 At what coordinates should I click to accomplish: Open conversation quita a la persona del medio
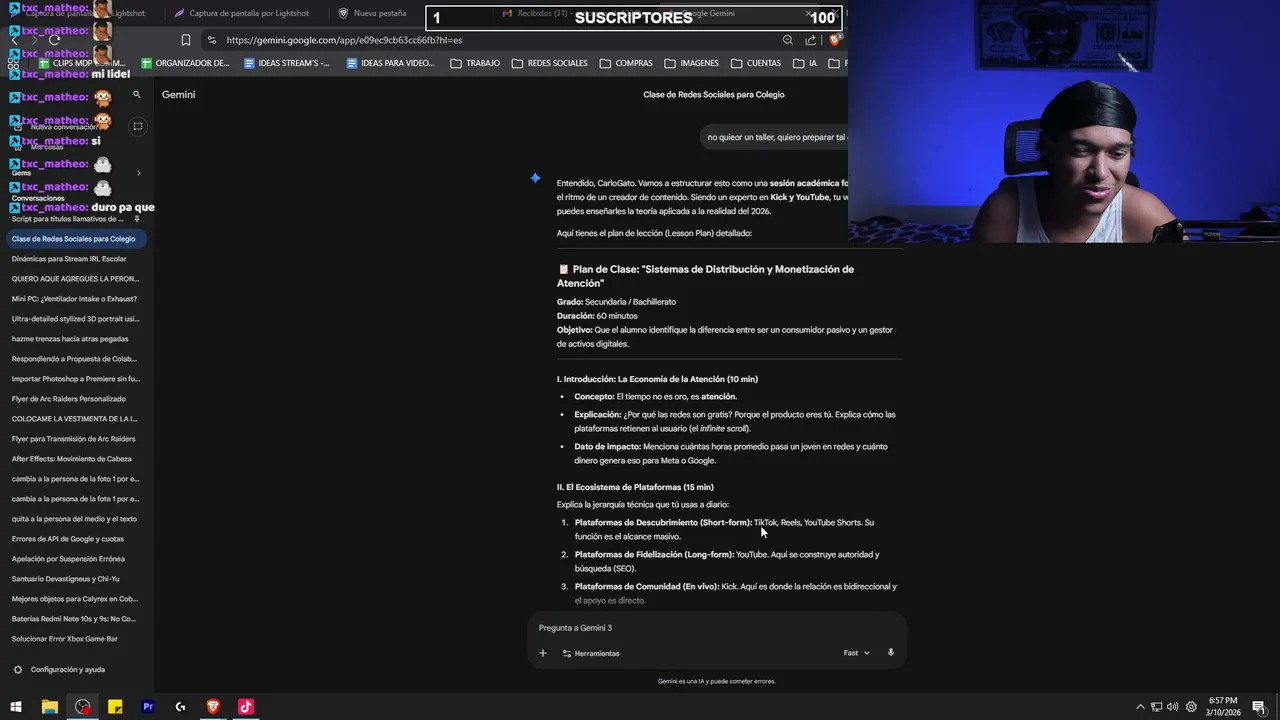pos(75,519)
